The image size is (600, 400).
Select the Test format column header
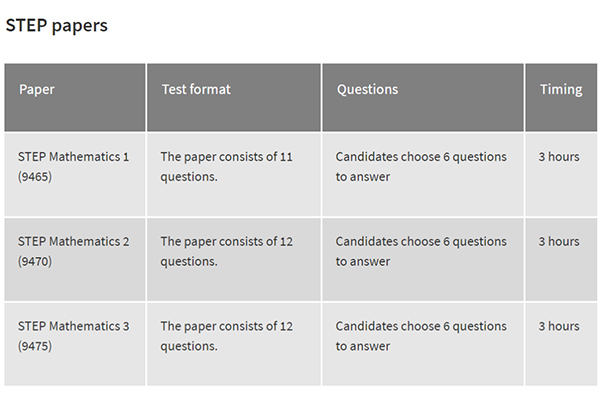(x=234, y=98)
